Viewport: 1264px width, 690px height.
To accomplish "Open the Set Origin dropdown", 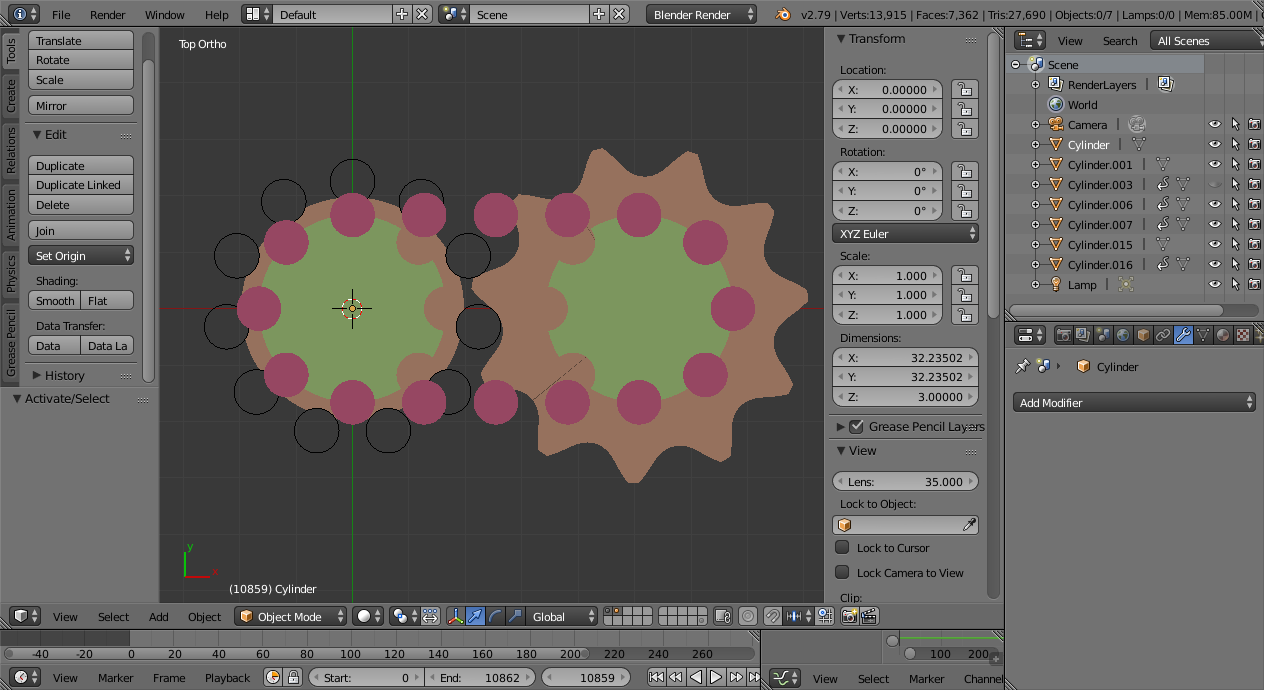I will click(x=81, y=256).
